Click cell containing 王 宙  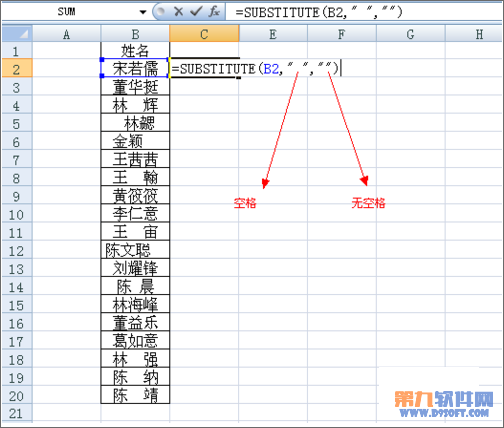(x=135, y=231)
